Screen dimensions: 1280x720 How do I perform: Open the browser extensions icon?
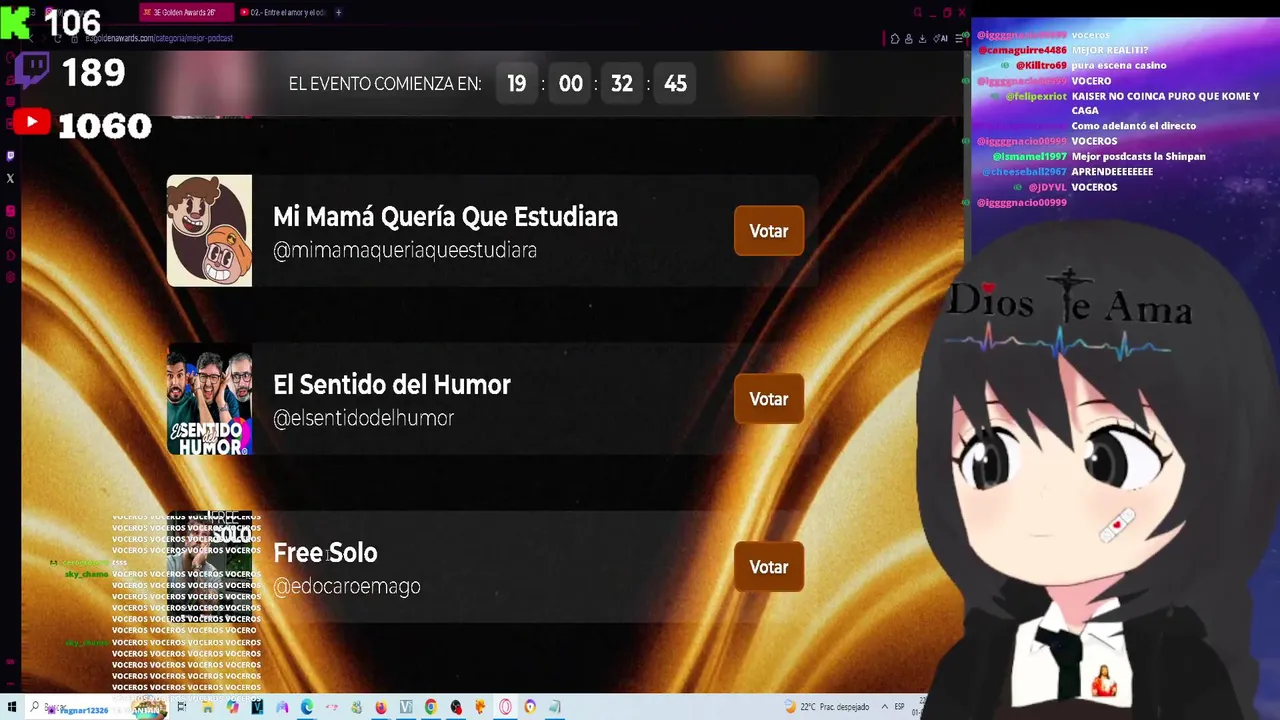[x=895, y=39]
